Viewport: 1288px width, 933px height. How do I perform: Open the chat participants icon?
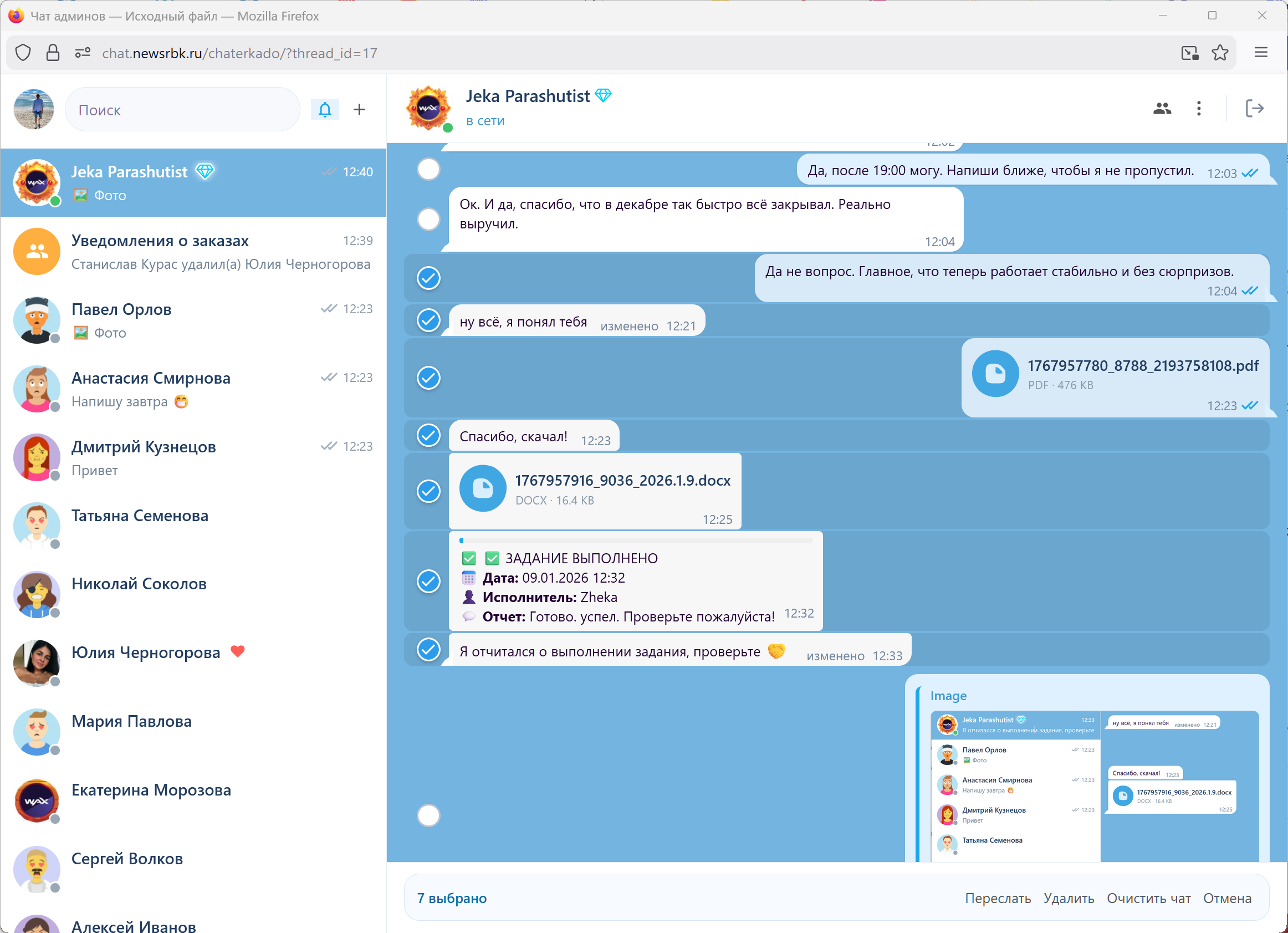click(x=1162, y=109)
